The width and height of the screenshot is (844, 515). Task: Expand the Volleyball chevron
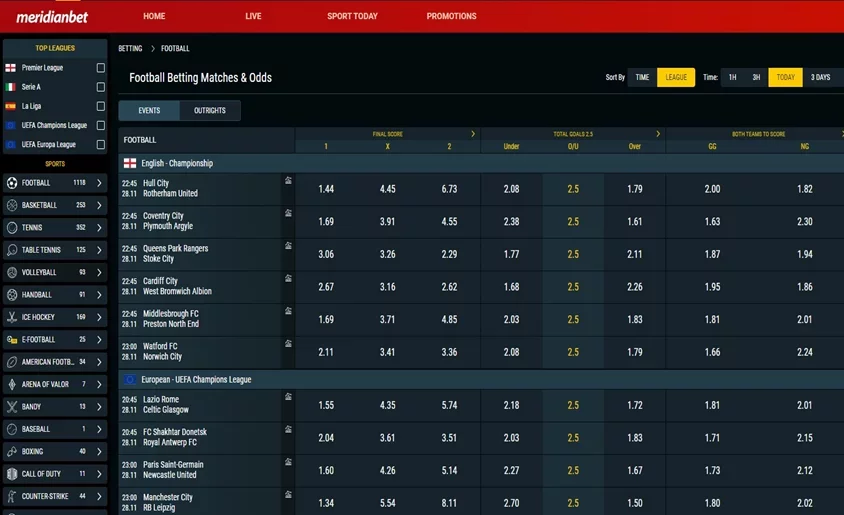[x=99, y=272]
